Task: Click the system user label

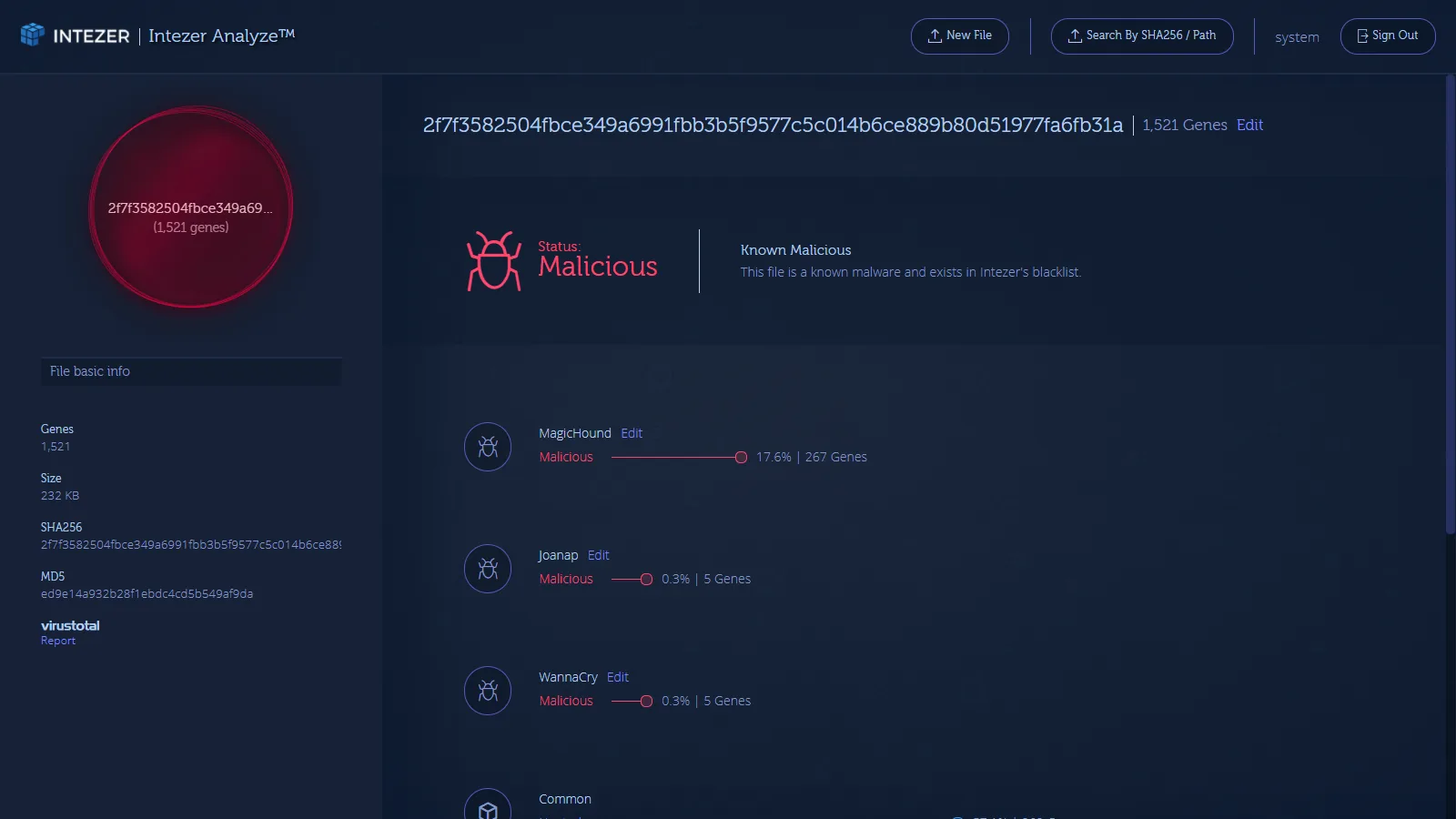Action: 1297,37
